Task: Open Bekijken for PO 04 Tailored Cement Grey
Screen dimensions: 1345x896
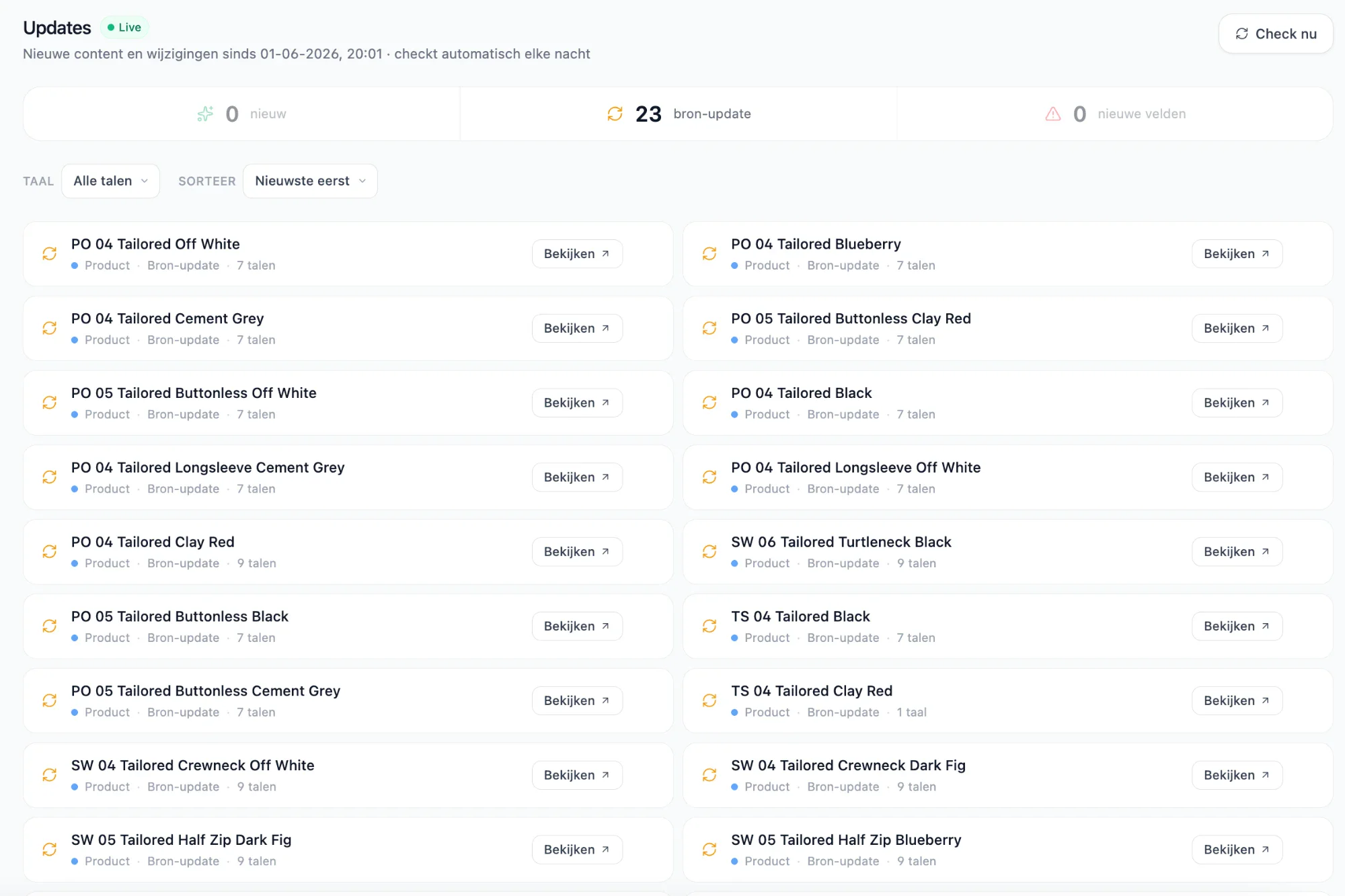Action: point(577,328)
